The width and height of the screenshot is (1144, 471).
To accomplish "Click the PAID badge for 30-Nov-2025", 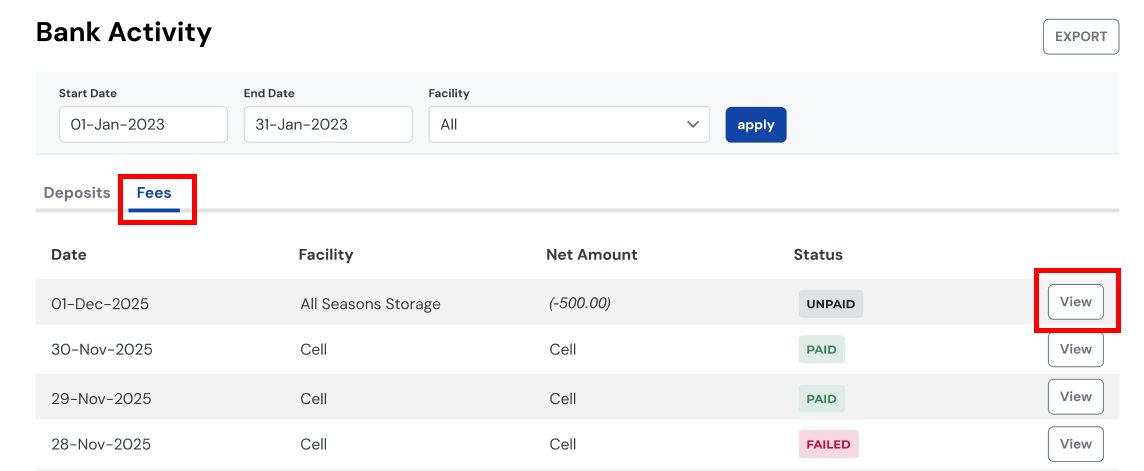I will (x=821, y=350).
